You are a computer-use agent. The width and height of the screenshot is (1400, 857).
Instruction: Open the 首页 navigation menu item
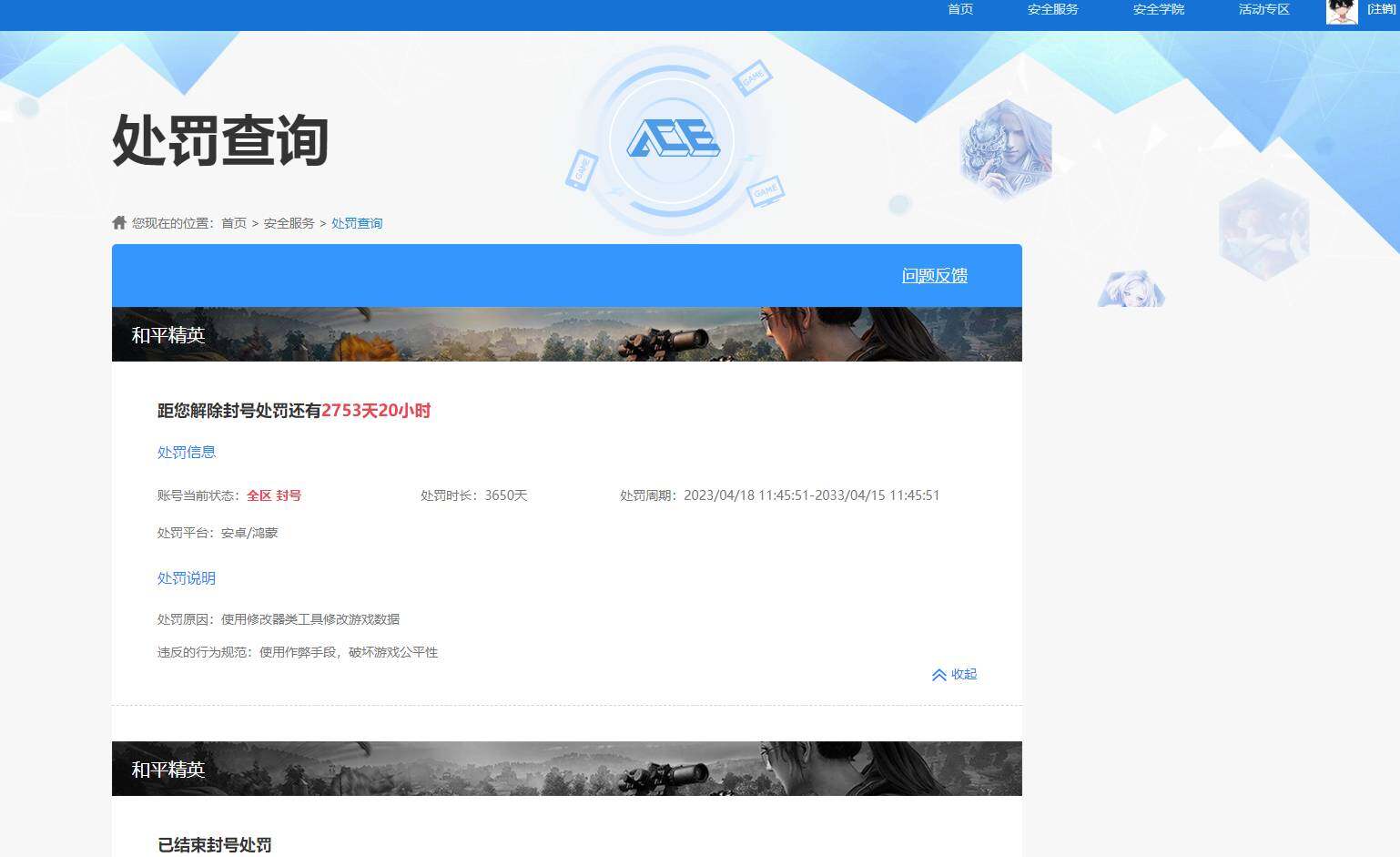[x=960, y=9]
